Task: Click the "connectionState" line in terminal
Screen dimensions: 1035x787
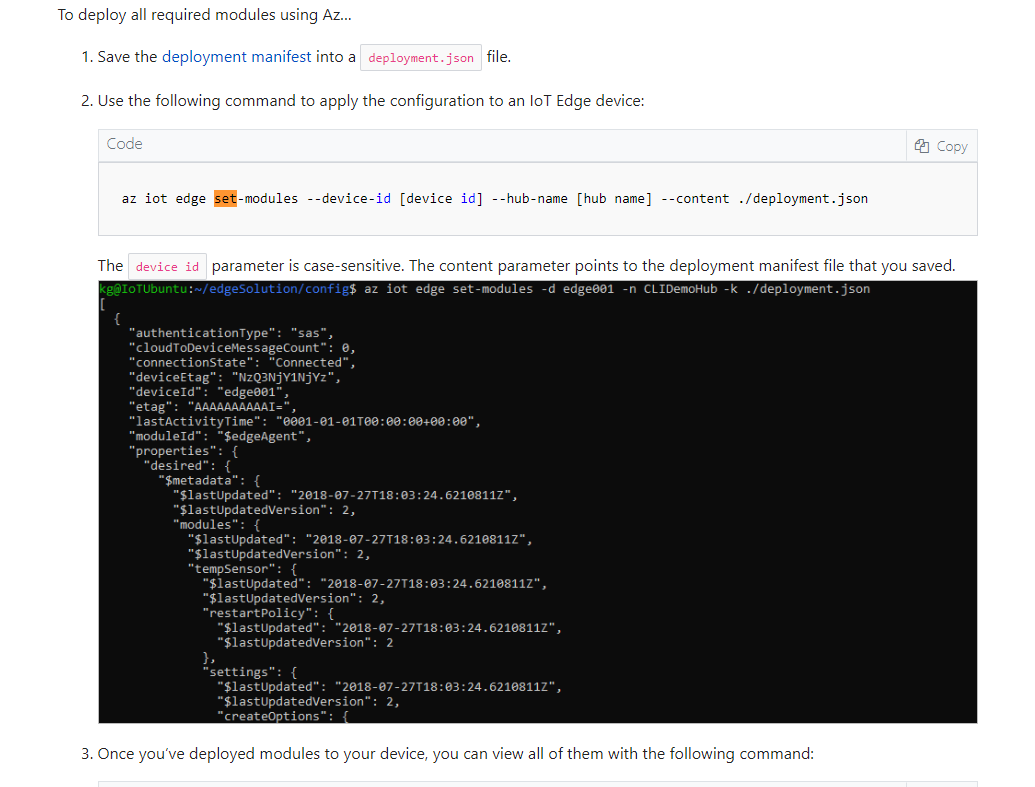Action: point(242,362)
